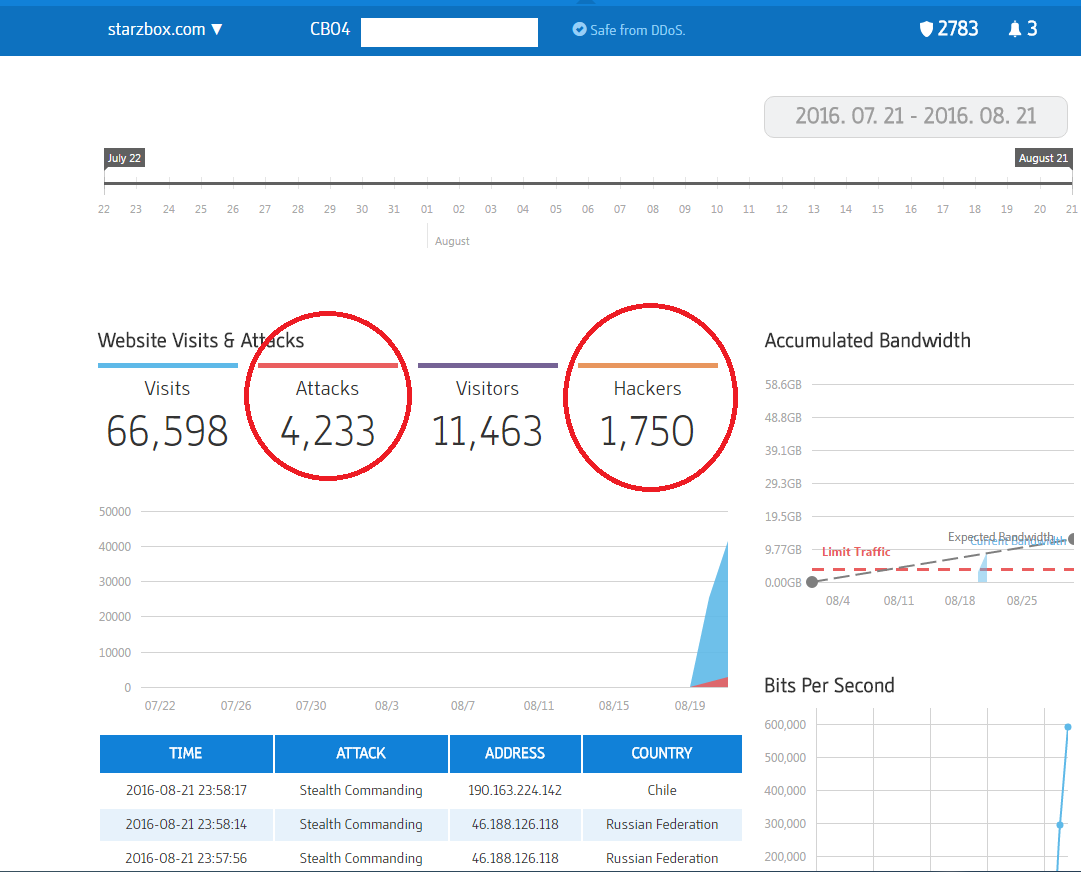Click the ADDRESS column header

tap(515, 753)
